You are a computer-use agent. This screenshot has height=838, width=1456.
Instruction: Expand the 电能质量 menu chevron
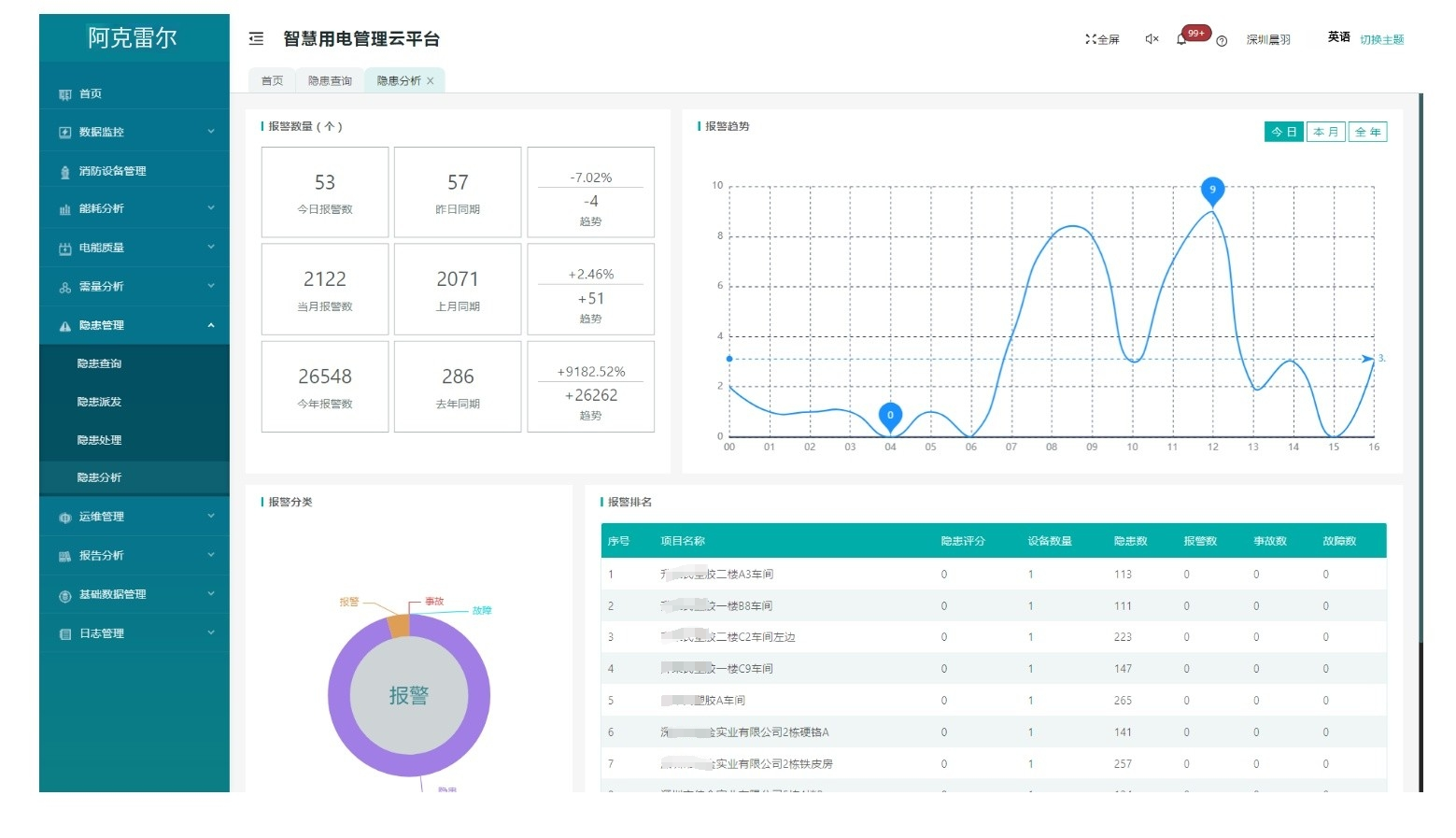click(x=211, y=248)
